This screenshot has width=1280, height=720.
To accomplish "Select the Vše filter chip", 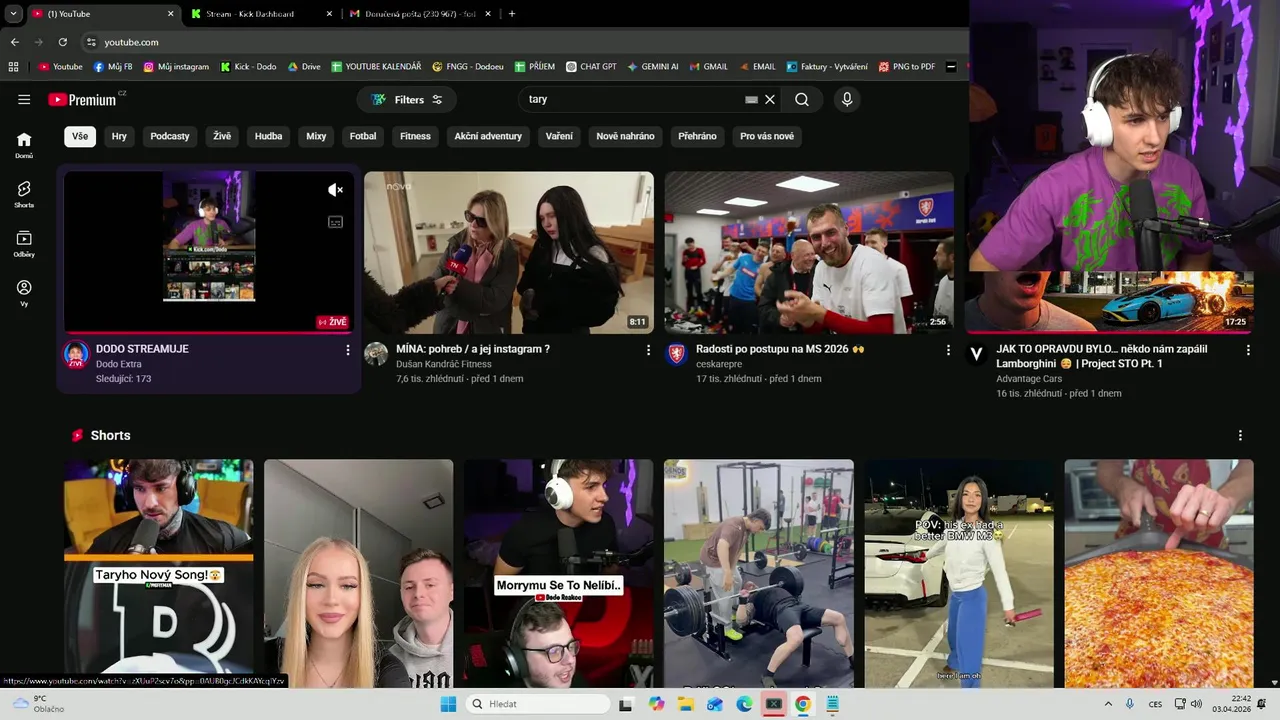I will point(80,136).
